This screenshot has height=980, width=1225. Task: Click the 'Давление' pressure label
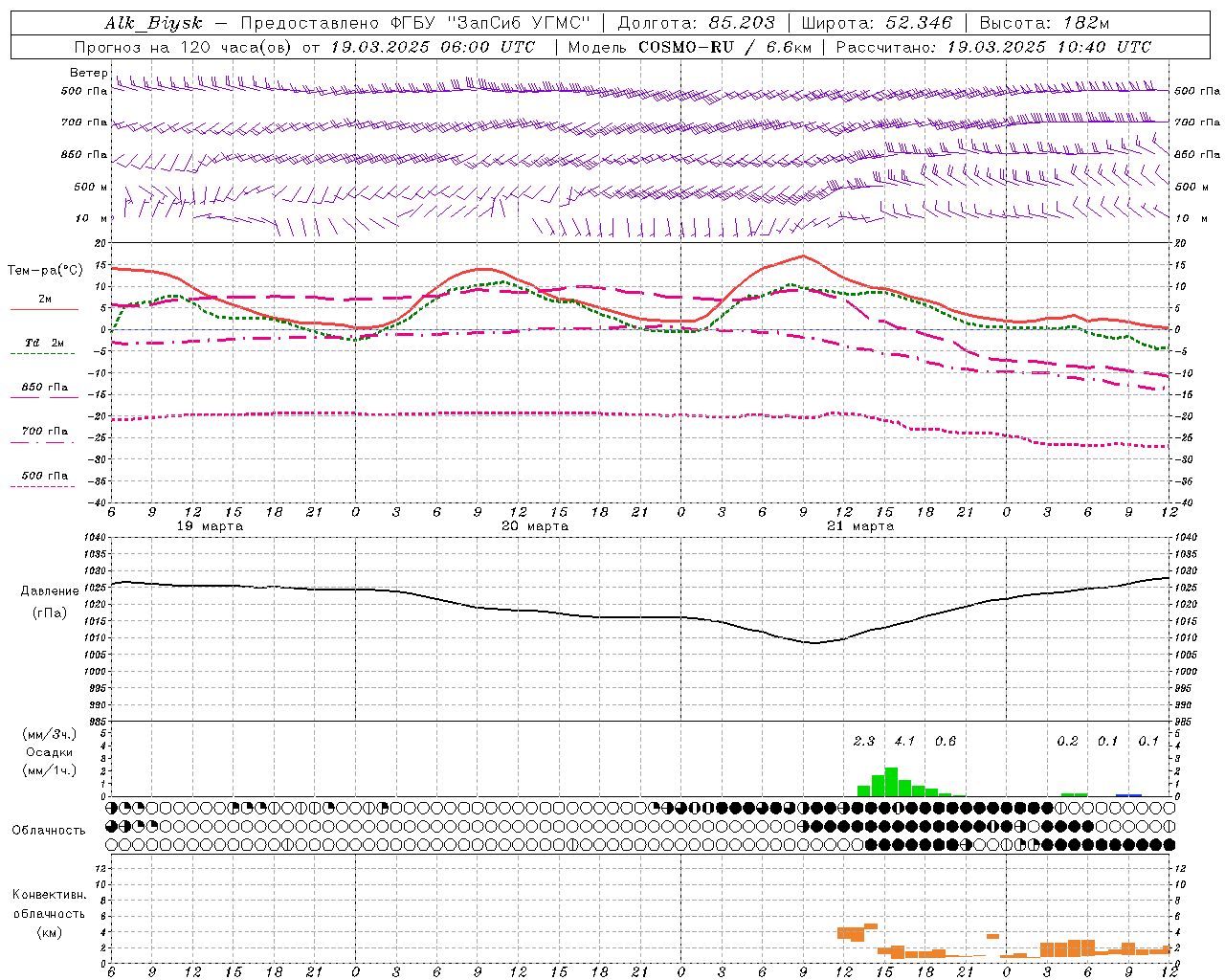[50, 591]
